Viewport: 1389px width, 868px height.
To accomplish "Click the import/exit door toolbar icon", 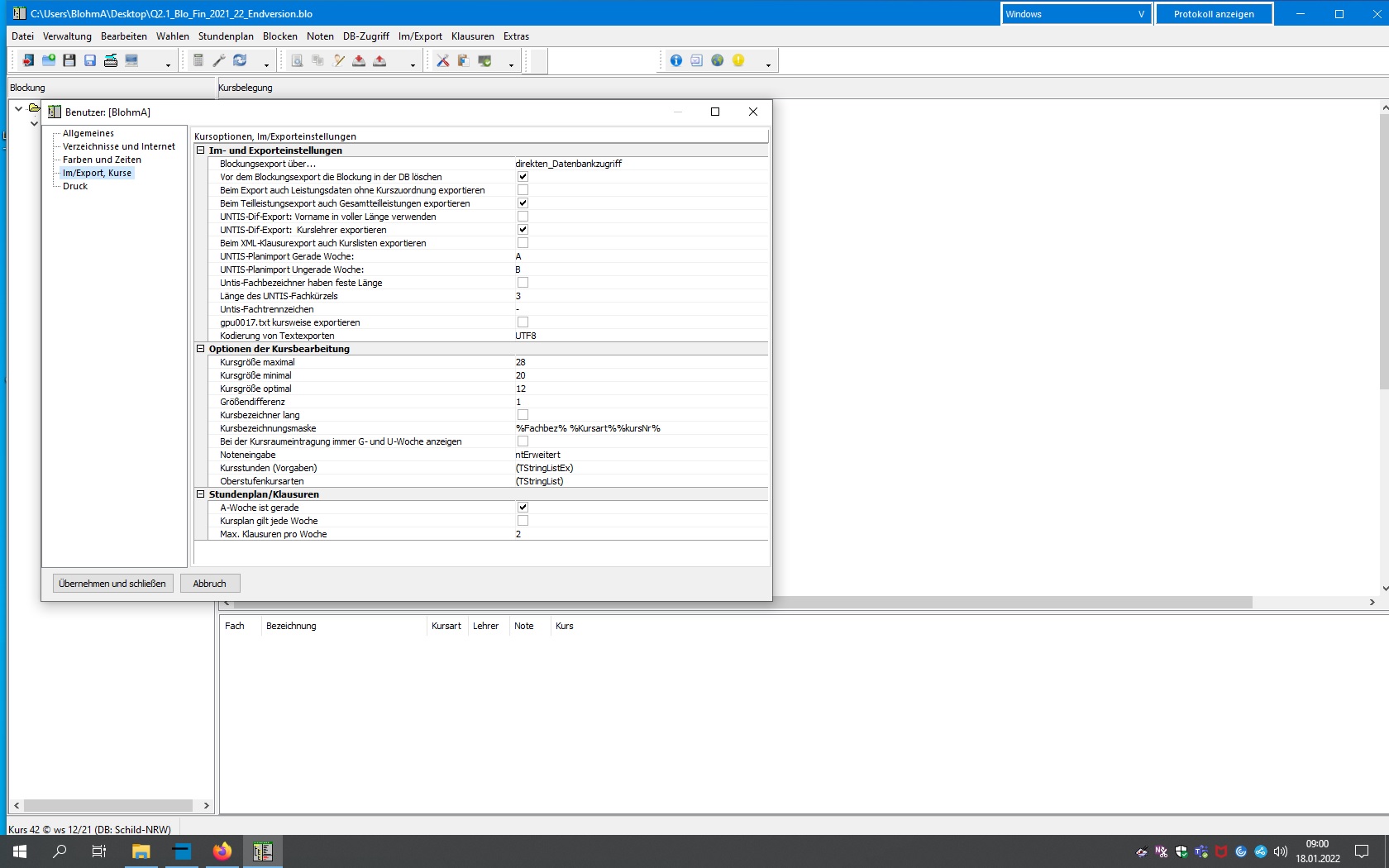I will pyautogui.click(x=28, y=60).
